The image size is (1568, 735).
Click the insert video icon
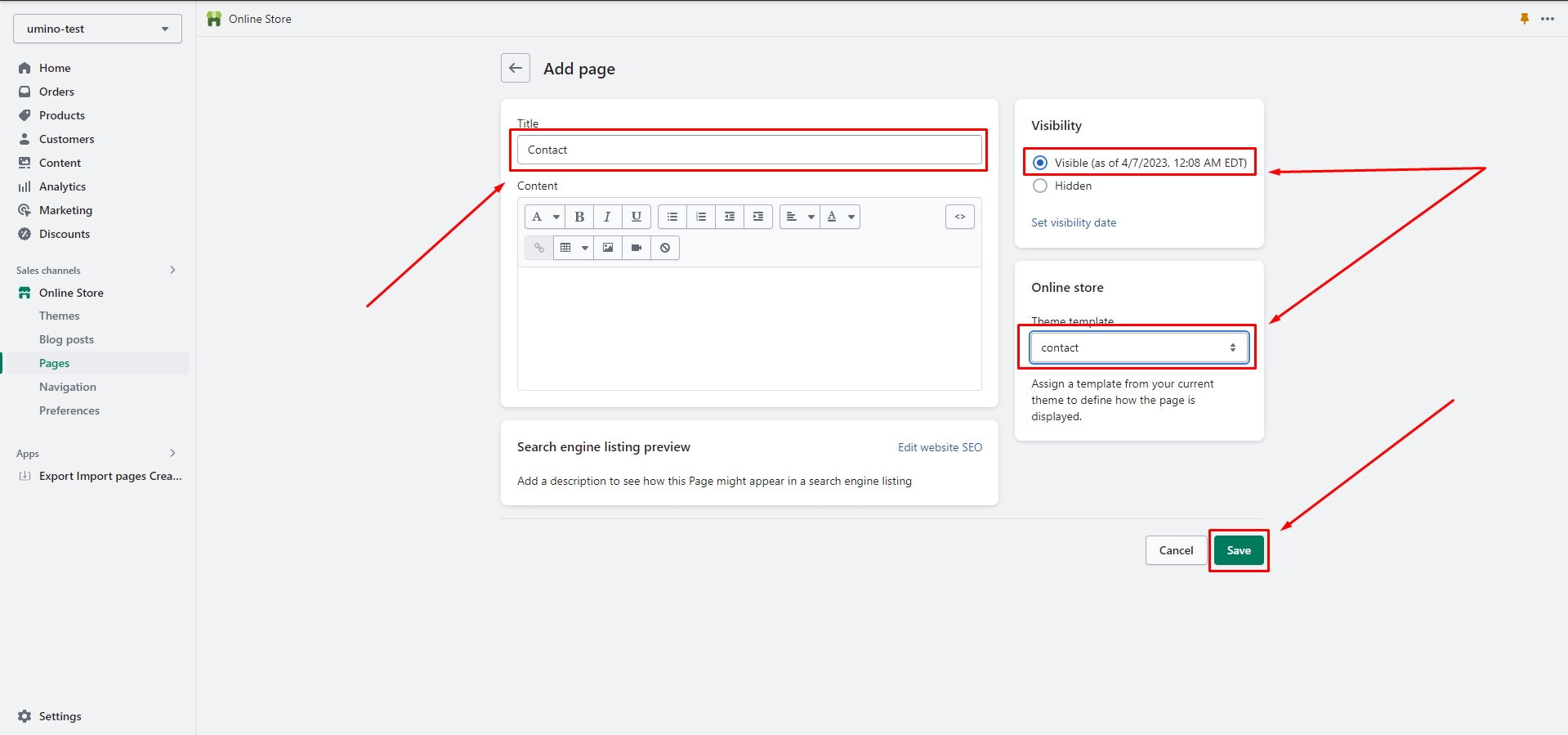point(637,248)
